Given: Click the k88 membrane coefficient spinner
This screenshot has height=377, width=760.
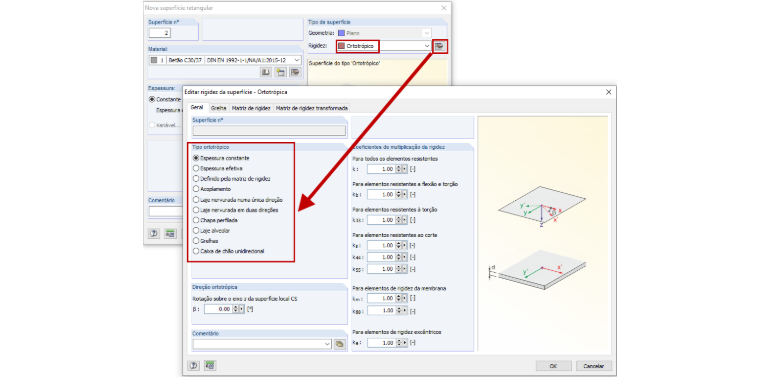Looking at the screenshot, I should (399, 310).
